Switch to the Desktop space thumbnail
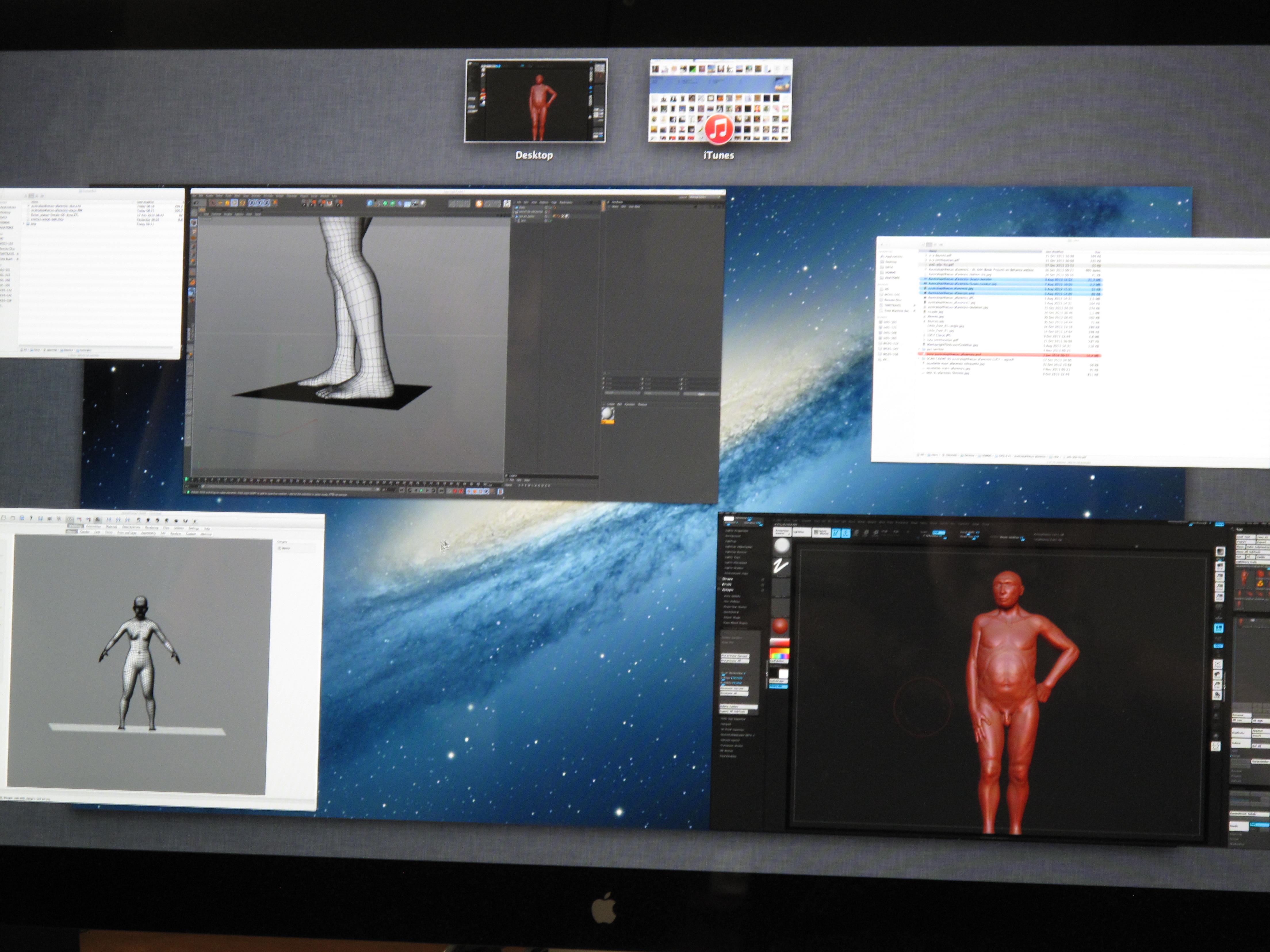 [535, 101]
